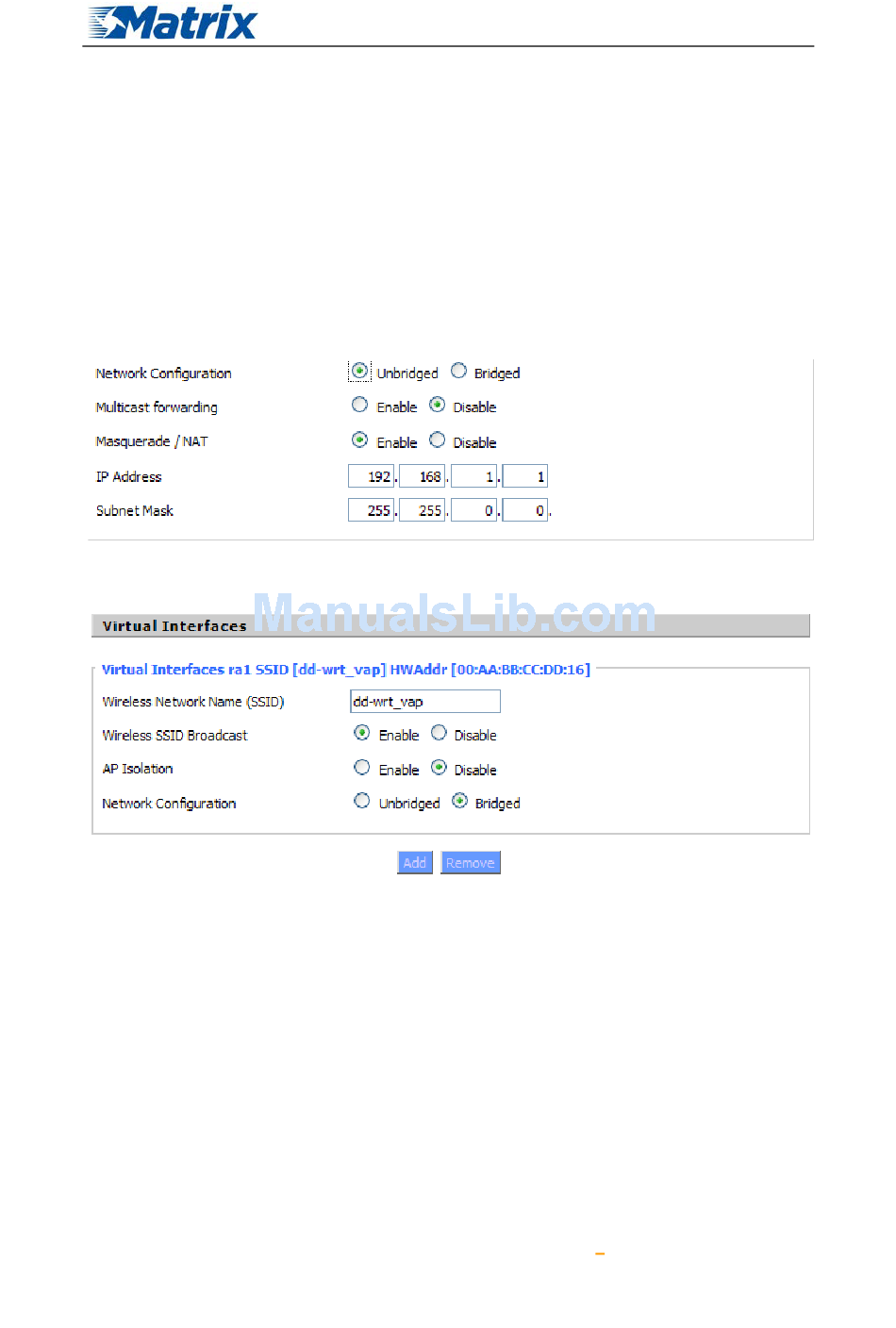Click the Matrix logo in header
The height and width of the screenshot is (1328, 896).
click(x=172, y=23)
